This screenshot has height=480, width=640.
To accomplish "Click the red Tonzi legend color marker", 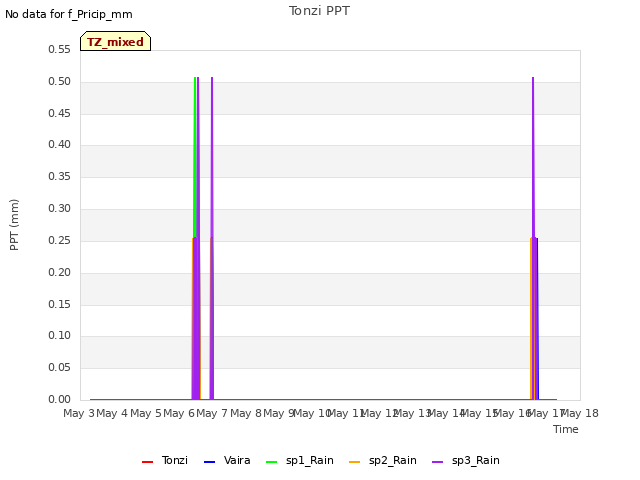I will pyautogui.click(x=147, y=462).
